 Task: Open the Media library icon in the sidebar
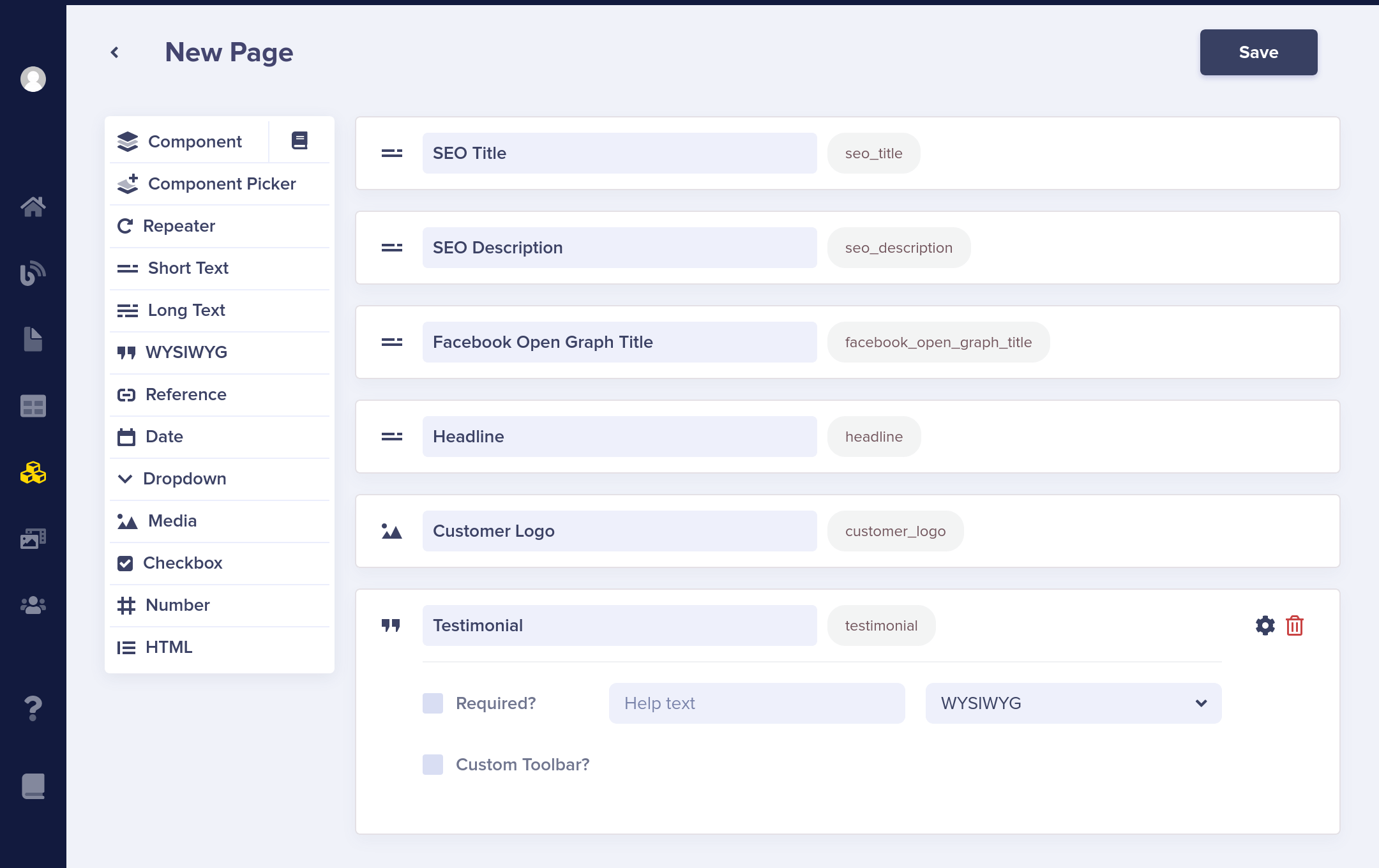(33, 538)
